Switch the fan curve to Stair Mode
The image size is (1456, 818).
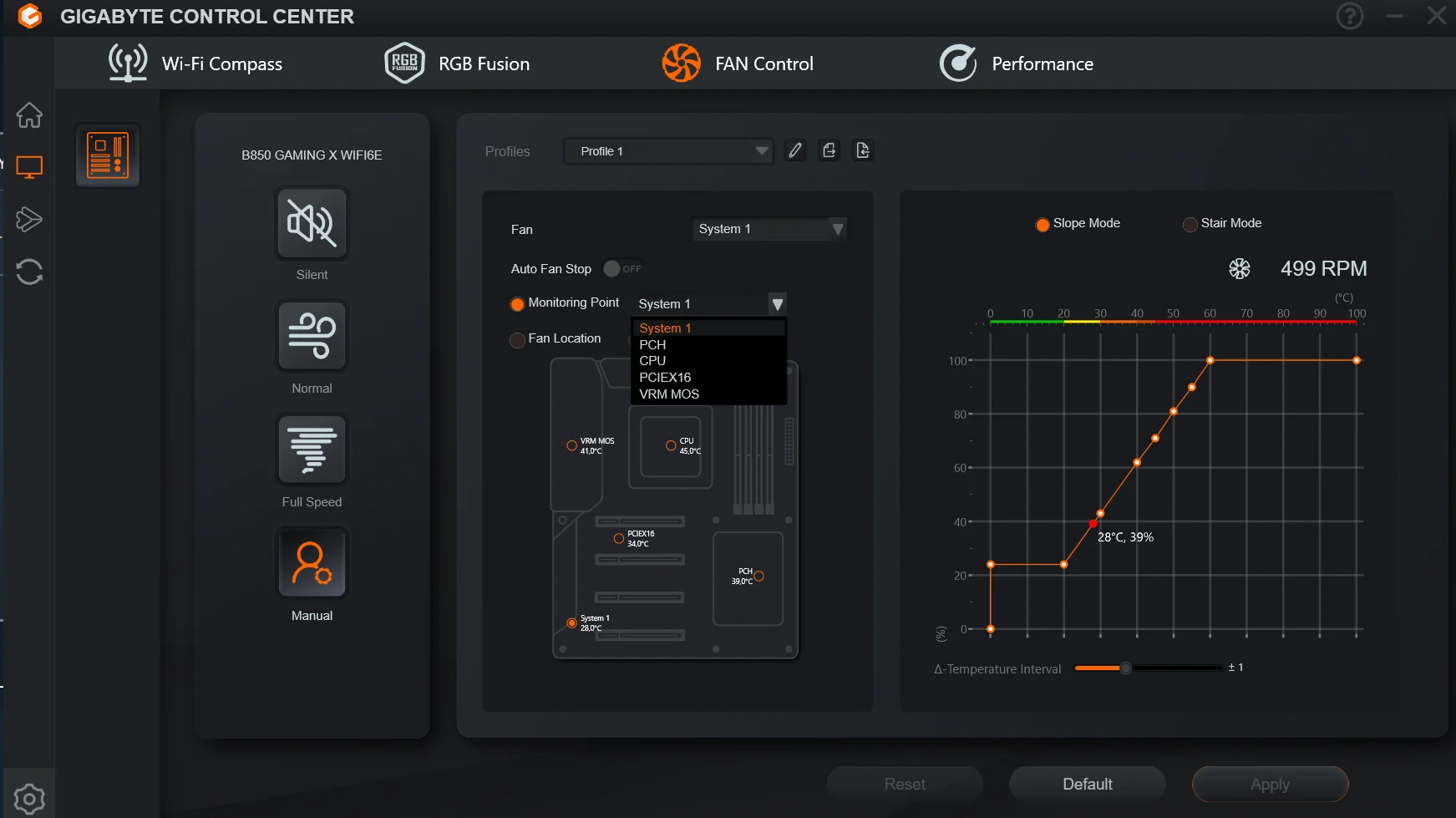point(1190,224)
